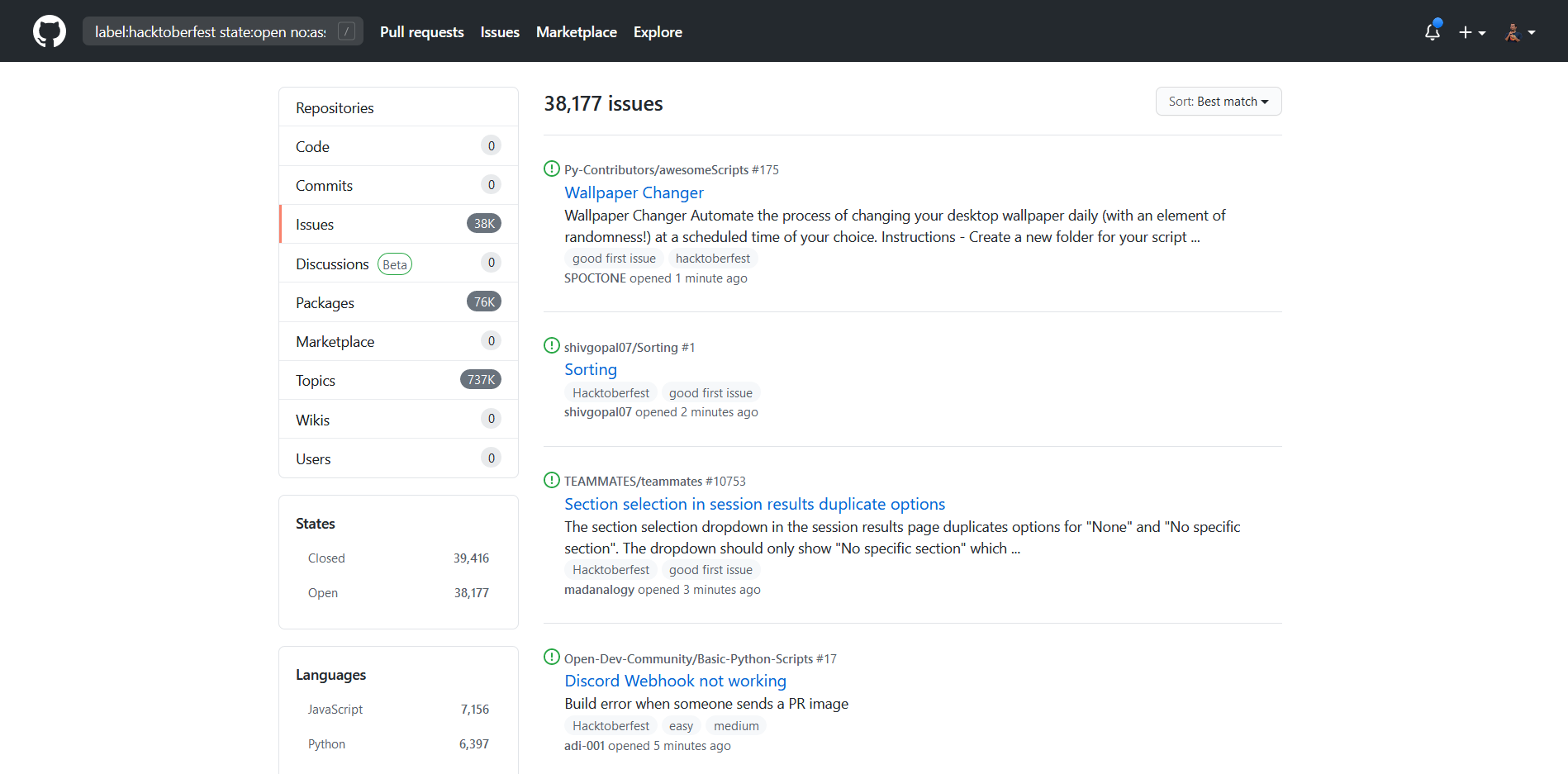Click the 737K Topics count badge
The height and width of the screenshot is (774, 1568).
tap(481, 380)
